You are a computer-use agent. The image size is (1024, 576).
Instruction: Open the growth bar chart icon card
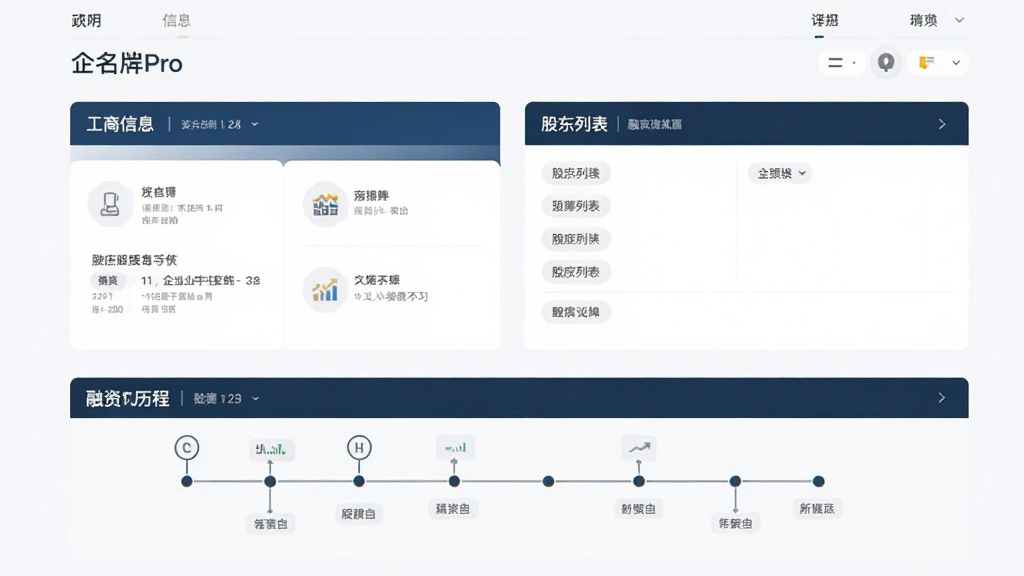click(x=325, y=289)
